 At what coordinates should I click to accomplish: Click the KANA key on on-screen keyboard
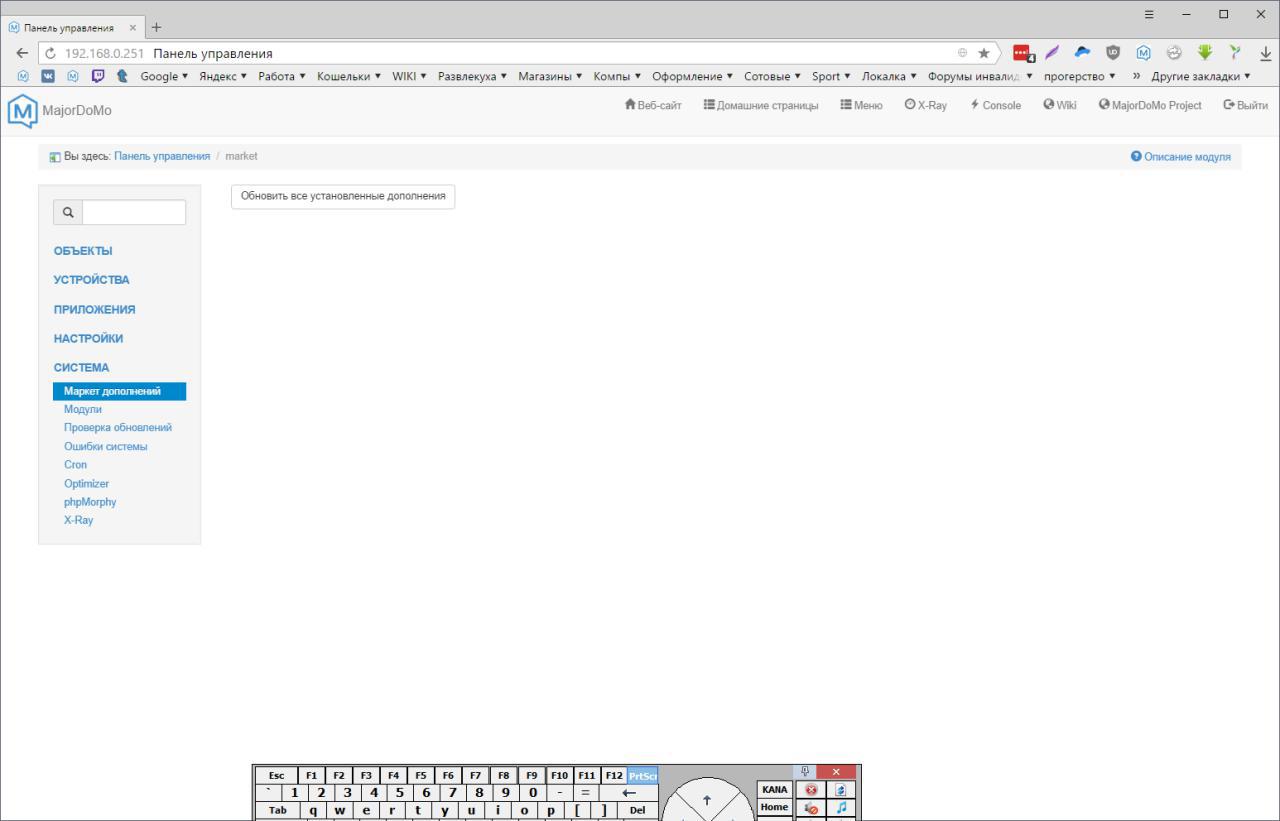pos(775,789)
